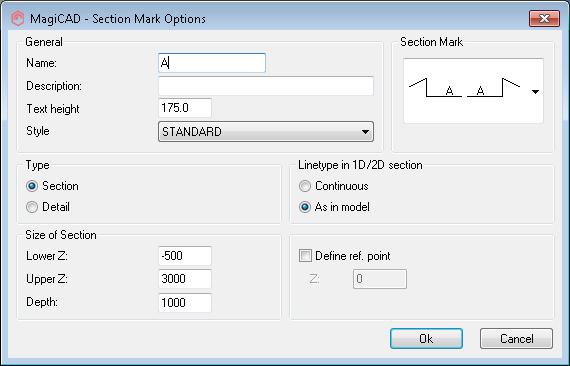Expand the Style STANDARD dropdown
This screenshot has height=366, width=570.
click(266, 132)
